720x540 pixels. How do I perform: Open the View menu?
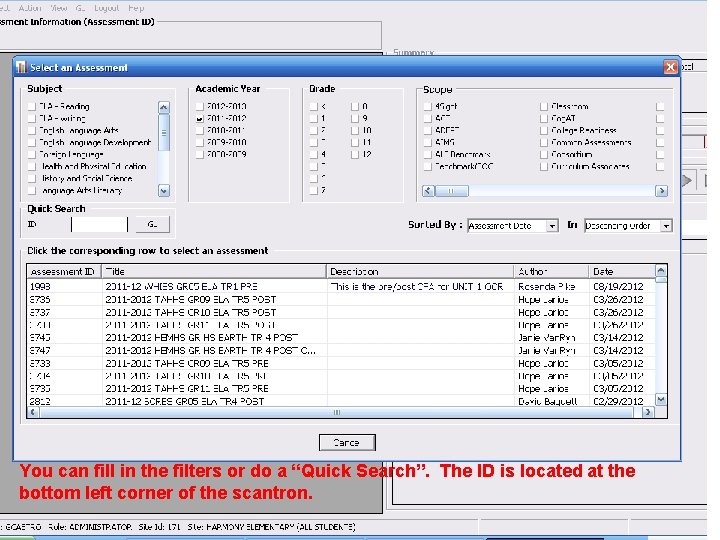tap(59, 8)
